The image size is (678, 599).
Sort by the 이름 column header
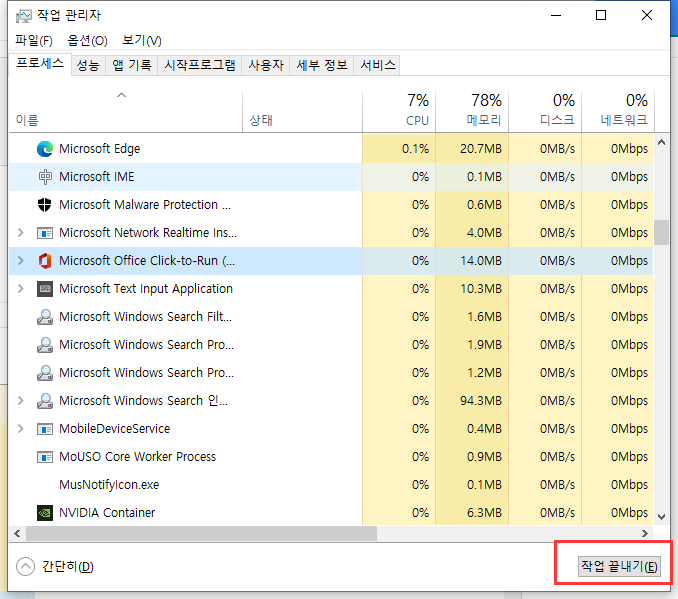[x=125, y=111]
